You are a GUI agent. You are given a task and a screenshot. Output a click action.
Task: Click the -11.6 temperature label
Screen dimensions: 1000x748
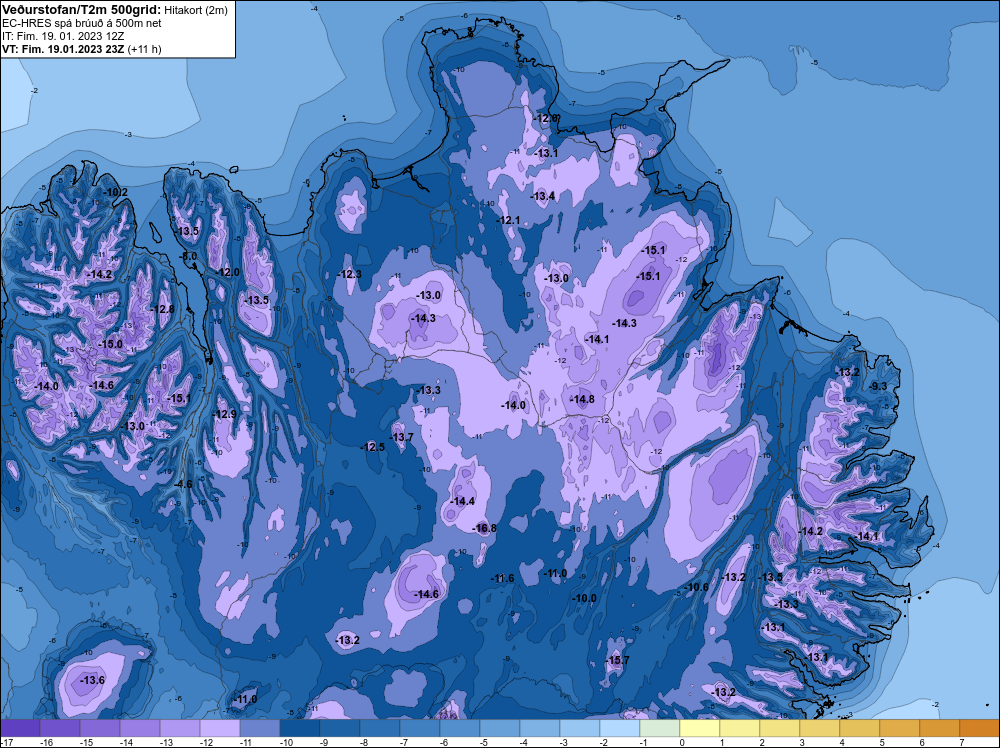point(503,578)
